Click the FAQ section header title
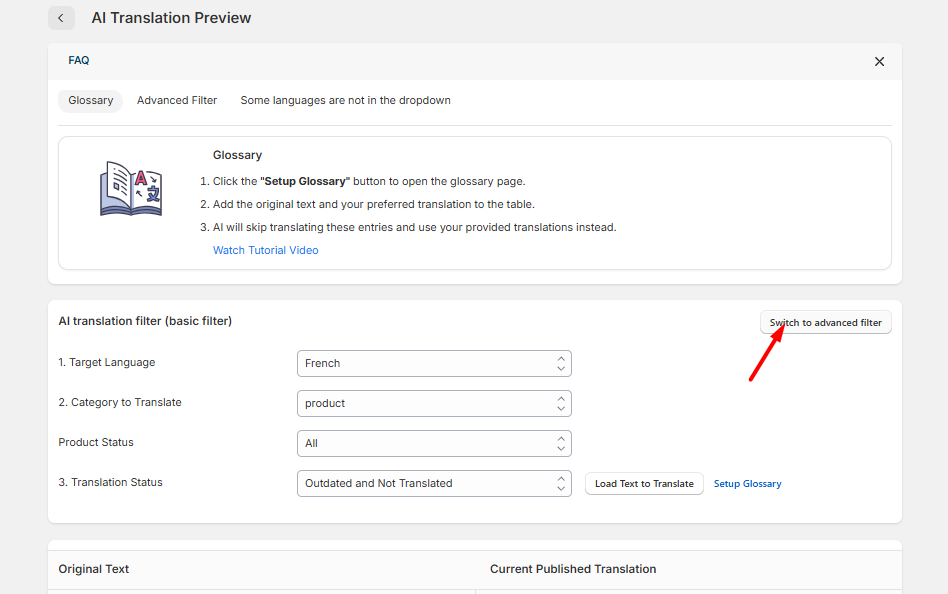Viewport: 948px width, 594px height. pos(79,61)
